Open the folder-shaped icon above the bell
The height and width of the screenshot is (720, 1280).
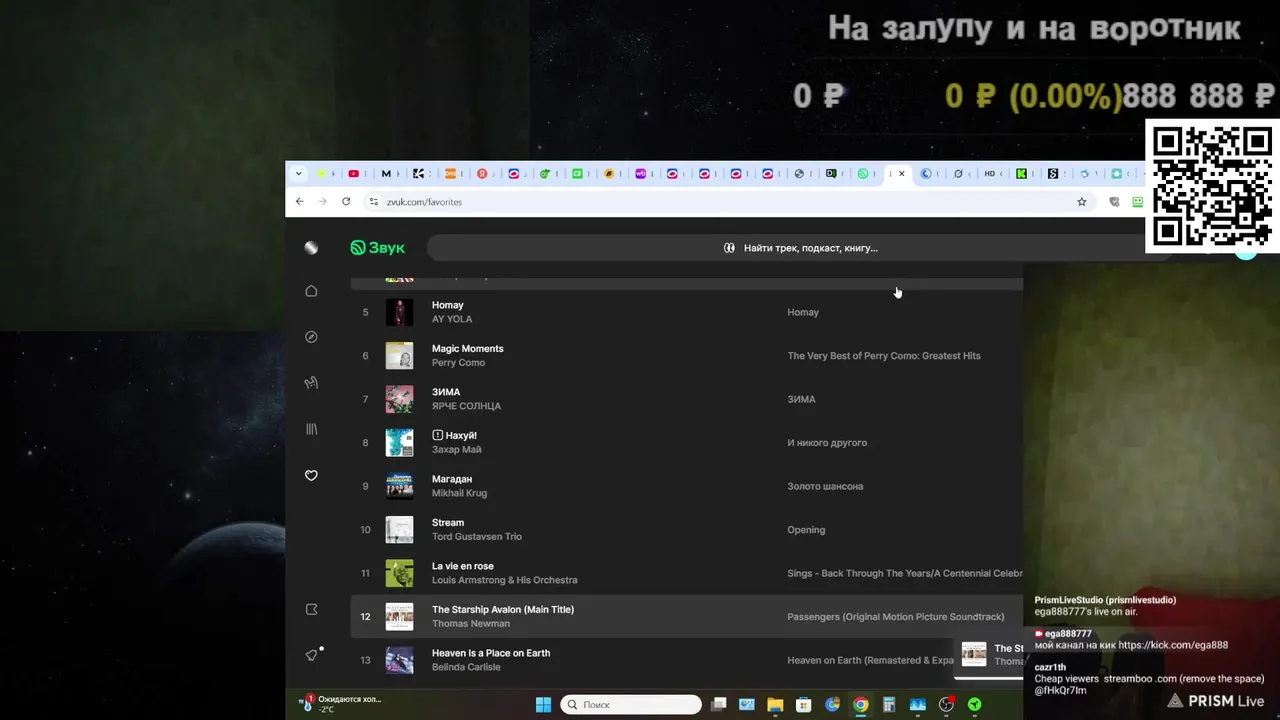tap(311, 609)
